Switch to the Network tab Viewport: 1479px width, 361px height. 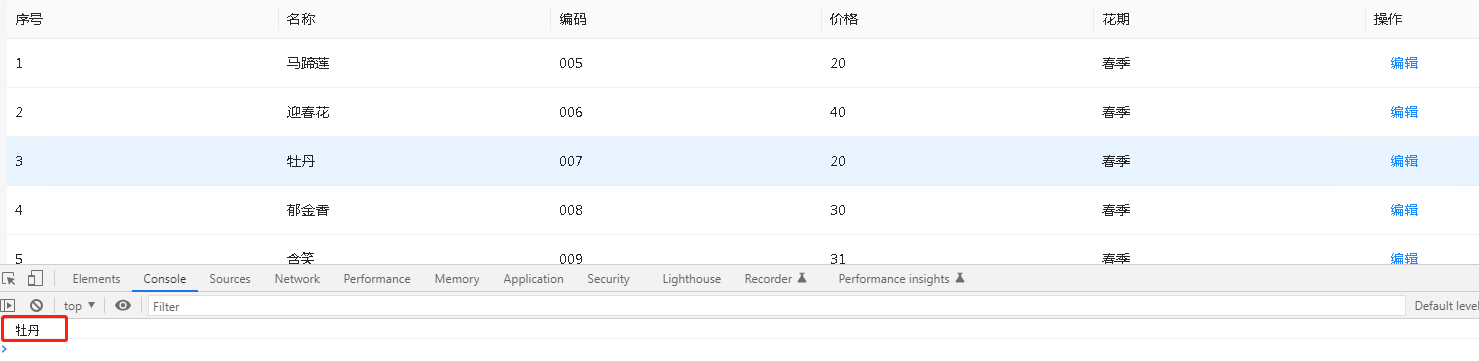point(297,279)
